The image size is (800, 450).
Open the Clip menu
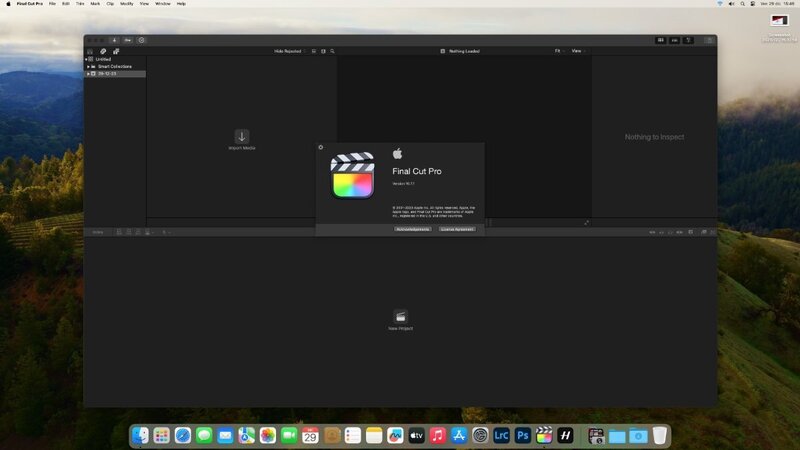[x=110, y=4]
